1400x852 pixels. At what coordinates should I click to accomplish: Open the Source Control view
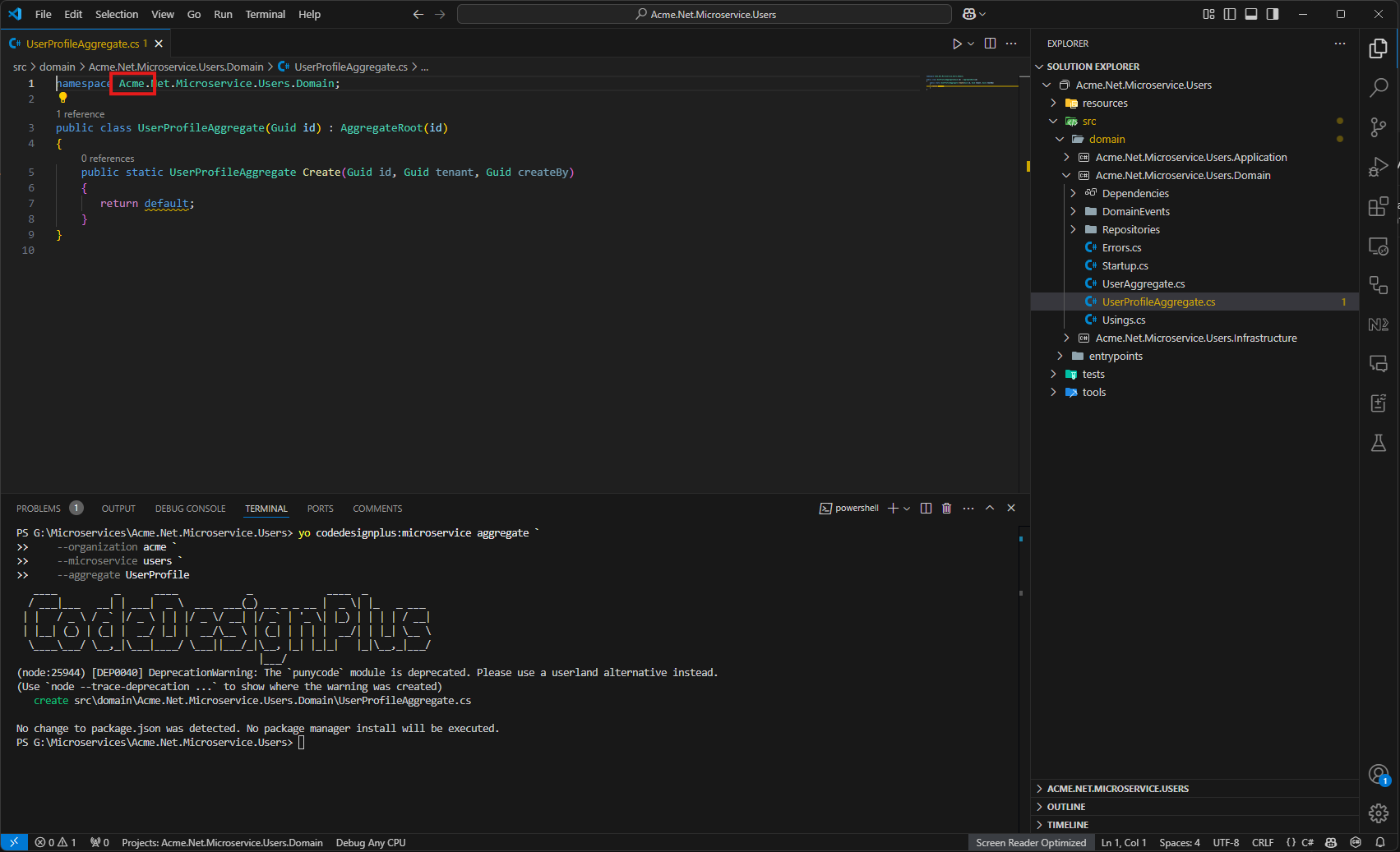[1379, 127]
